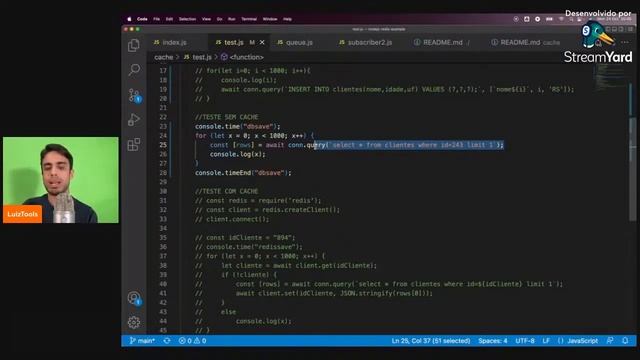640x360 pixels.
Task: Open the Terminal menu
Action: (249, 19)
